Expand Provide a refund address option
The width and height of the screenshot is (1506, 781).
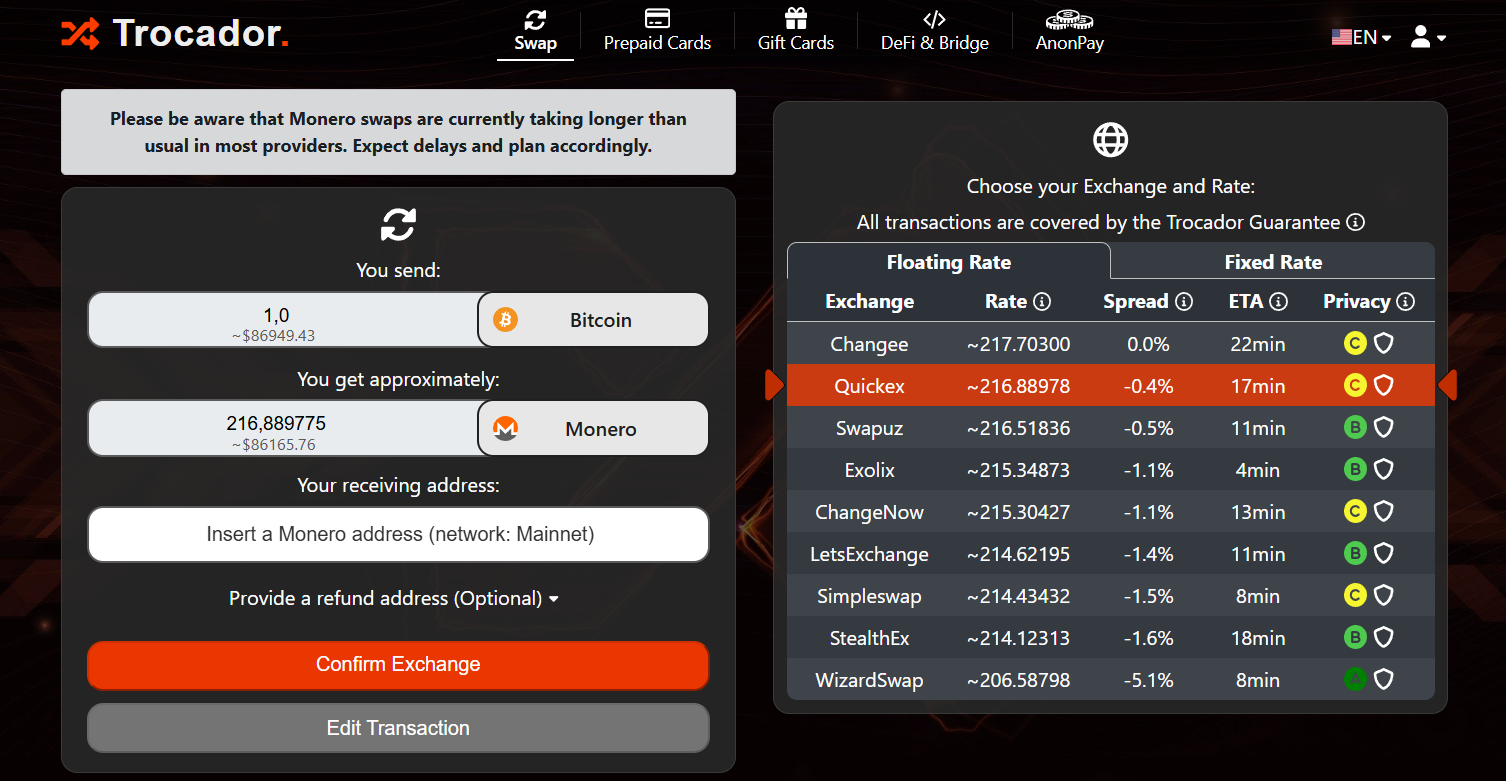[x=394, y=598]
